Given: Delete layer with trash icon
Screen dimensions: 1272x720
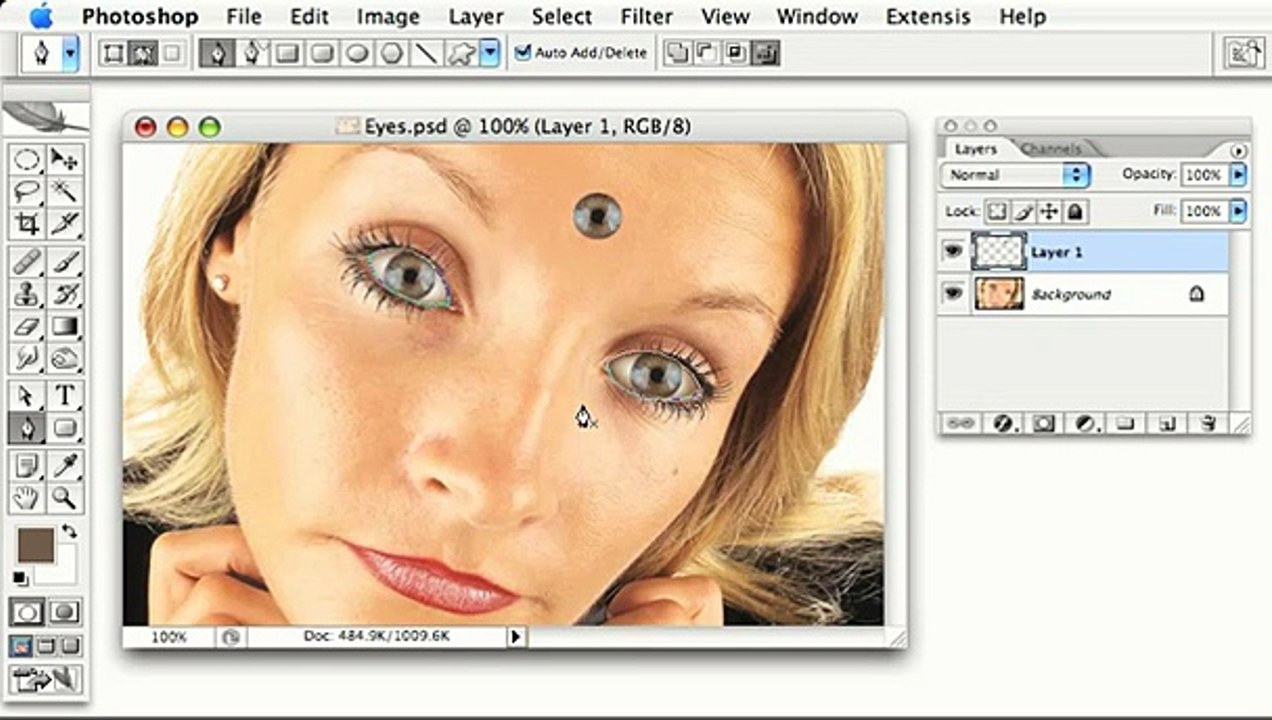Looking at the screenshot, I should click(x=1207, y=424).
